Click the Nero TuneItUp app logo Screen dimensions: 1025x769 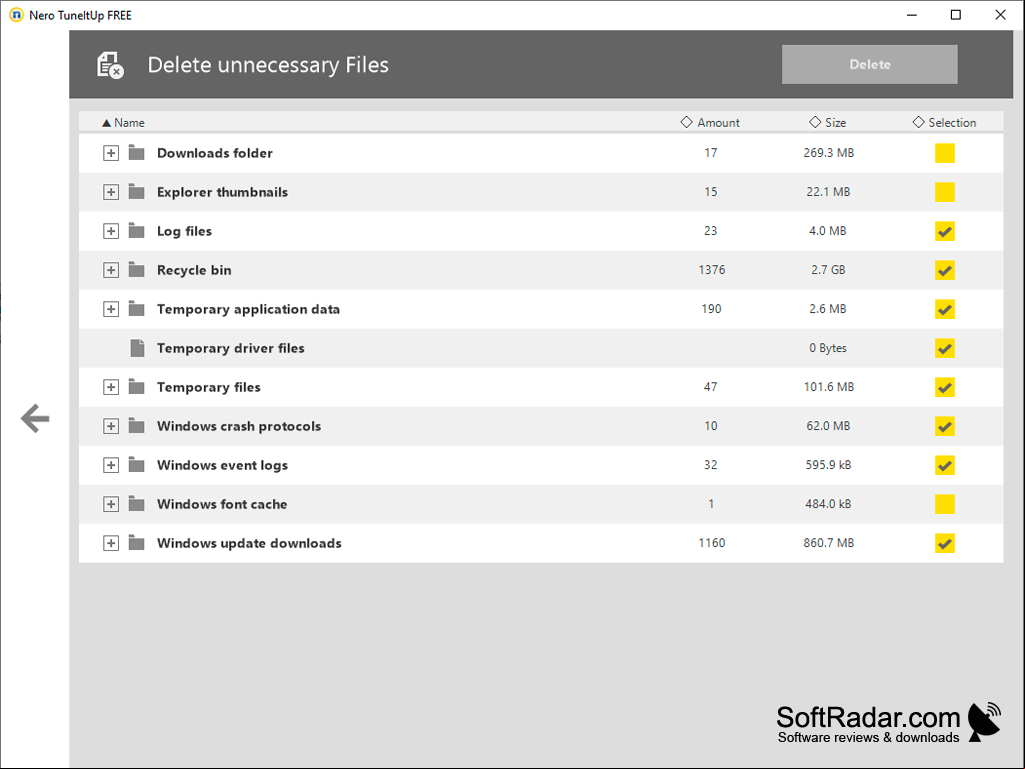[x=16, y=14]
